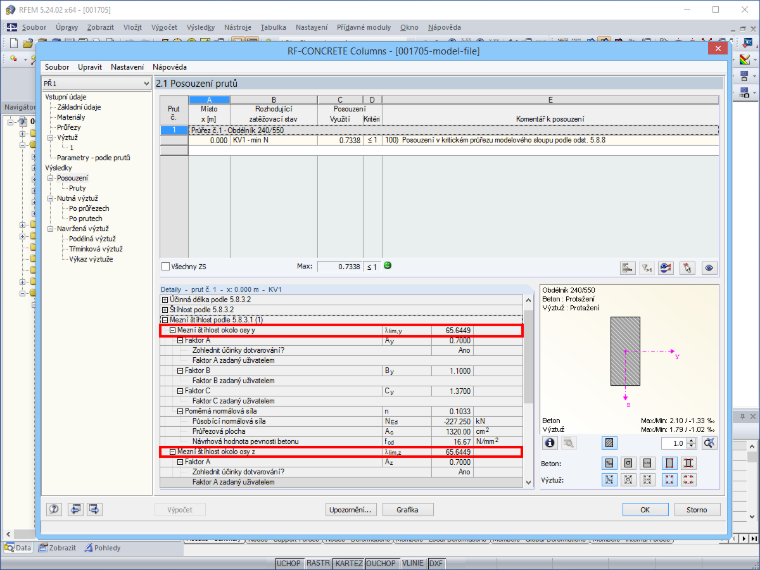Toggle the first Výztuž display button
This screenshot has height=570, width=760.
609,480
